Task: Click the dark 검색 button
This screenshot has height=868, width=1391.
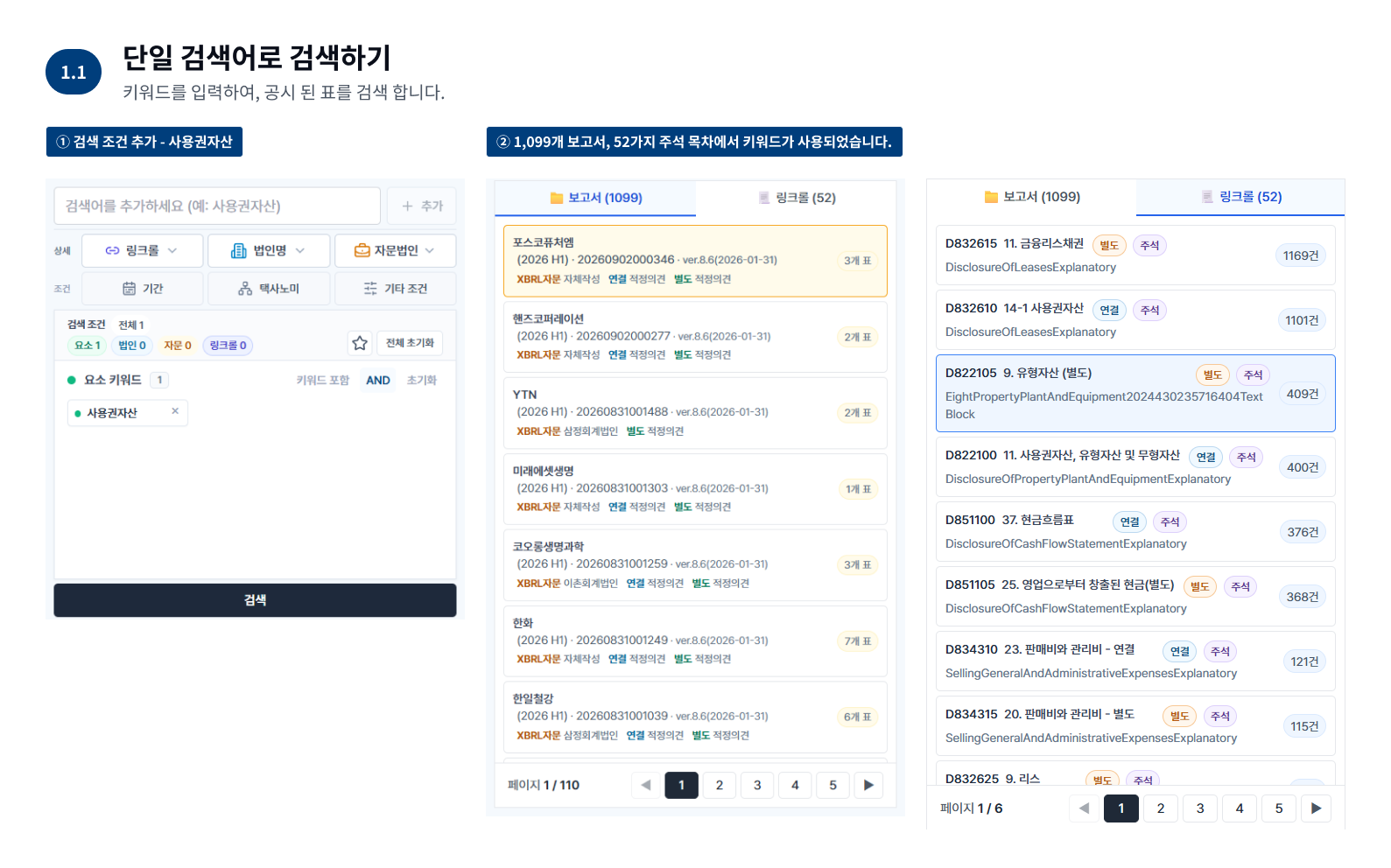Action: coord(255,600)
